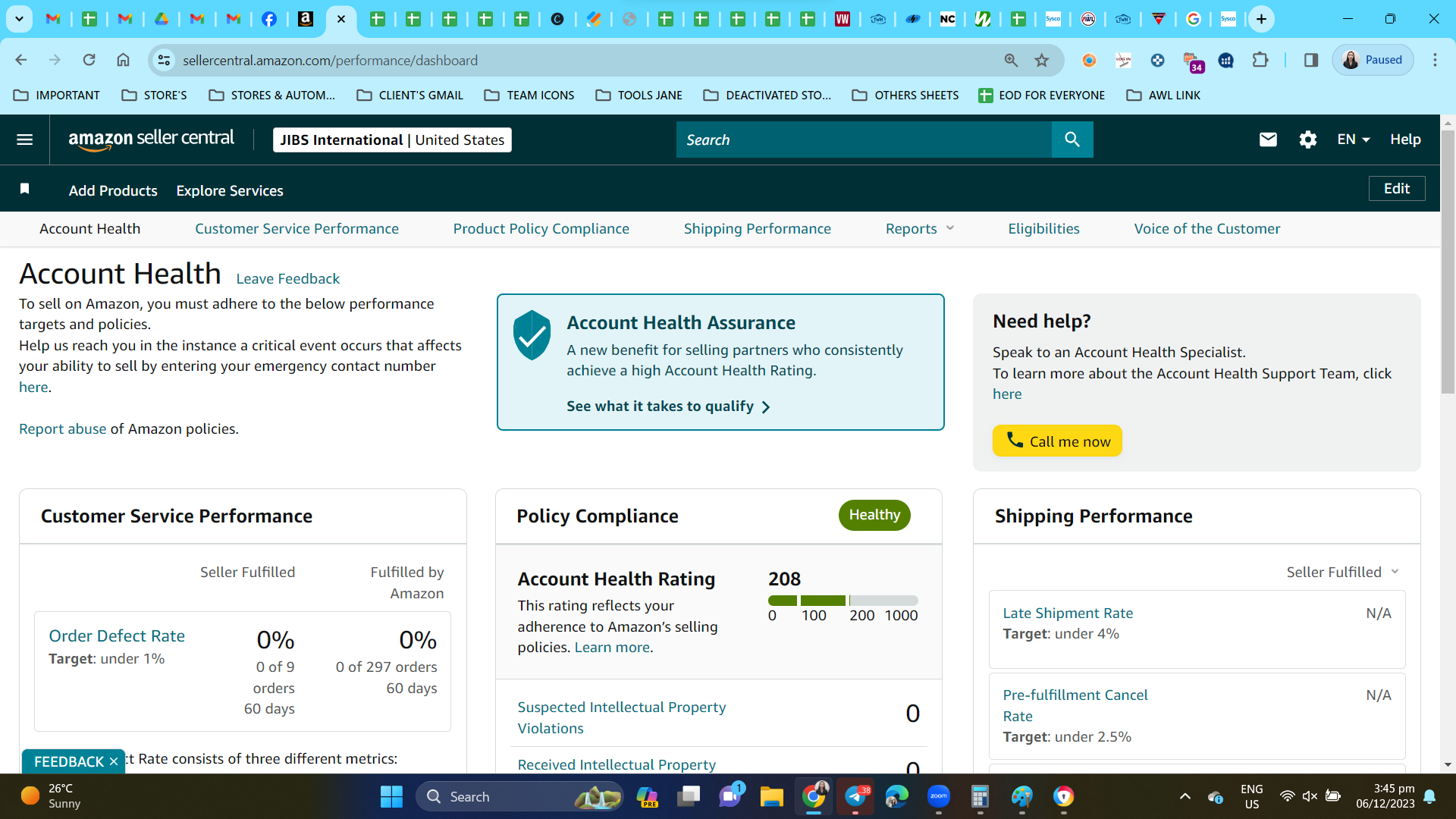Open the EN language dropdown
This screenshot has height=819, width=1456.
pos(1353,140)
